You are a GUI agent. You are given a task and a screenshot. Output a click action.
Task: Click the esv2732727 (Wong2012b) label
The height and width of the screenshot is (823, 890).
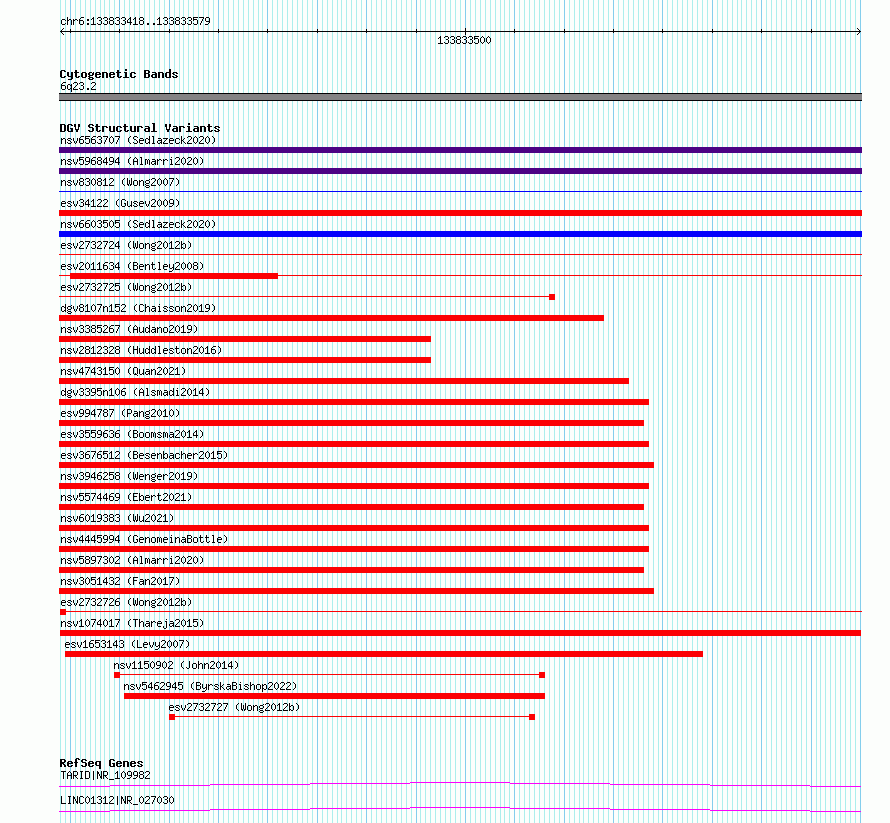coord(234,707)
